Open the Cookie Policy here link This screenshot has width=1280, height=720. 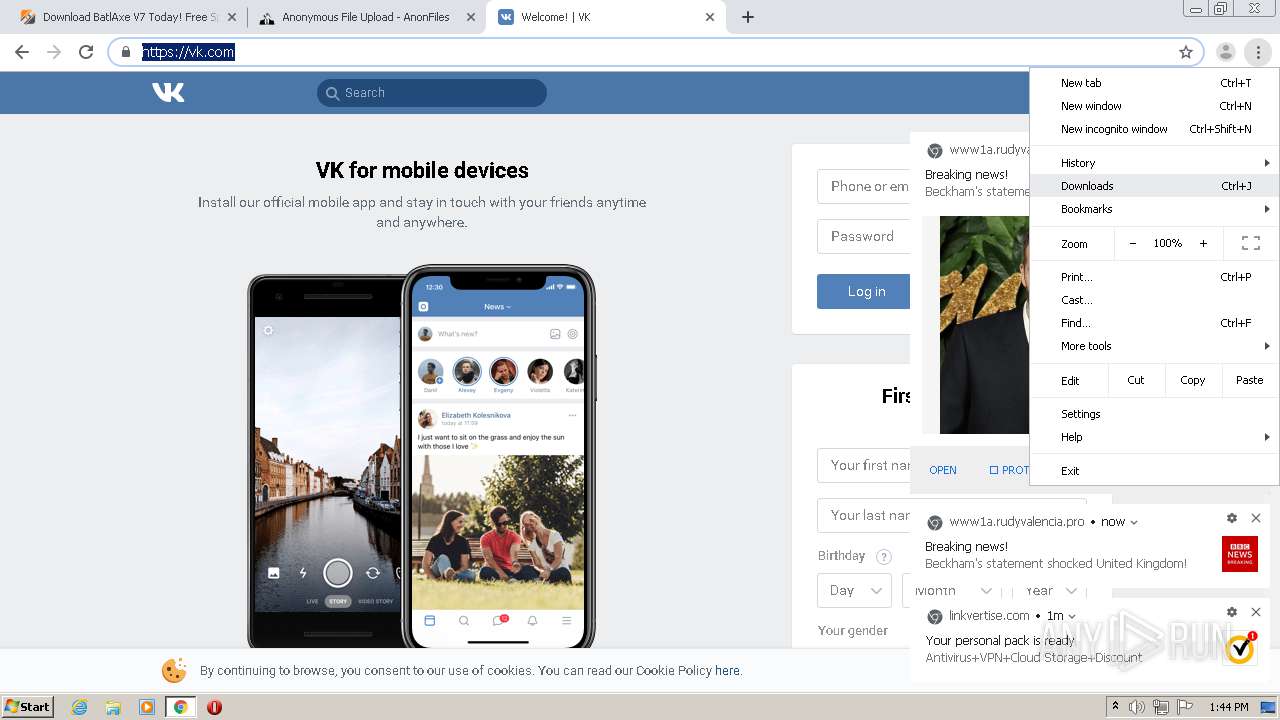(727, 671)
